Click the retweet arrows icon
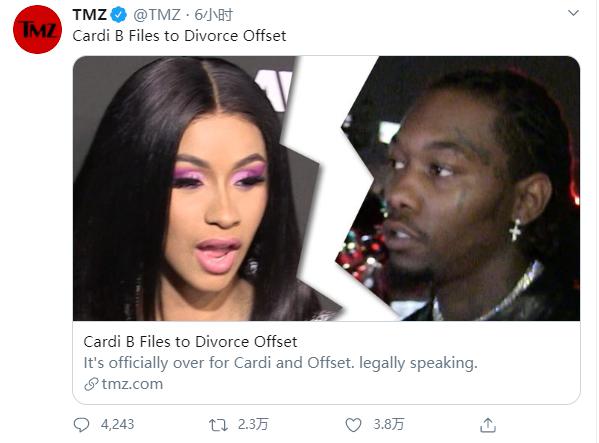This screenshot has width=599, height=443. pos(218,425)
